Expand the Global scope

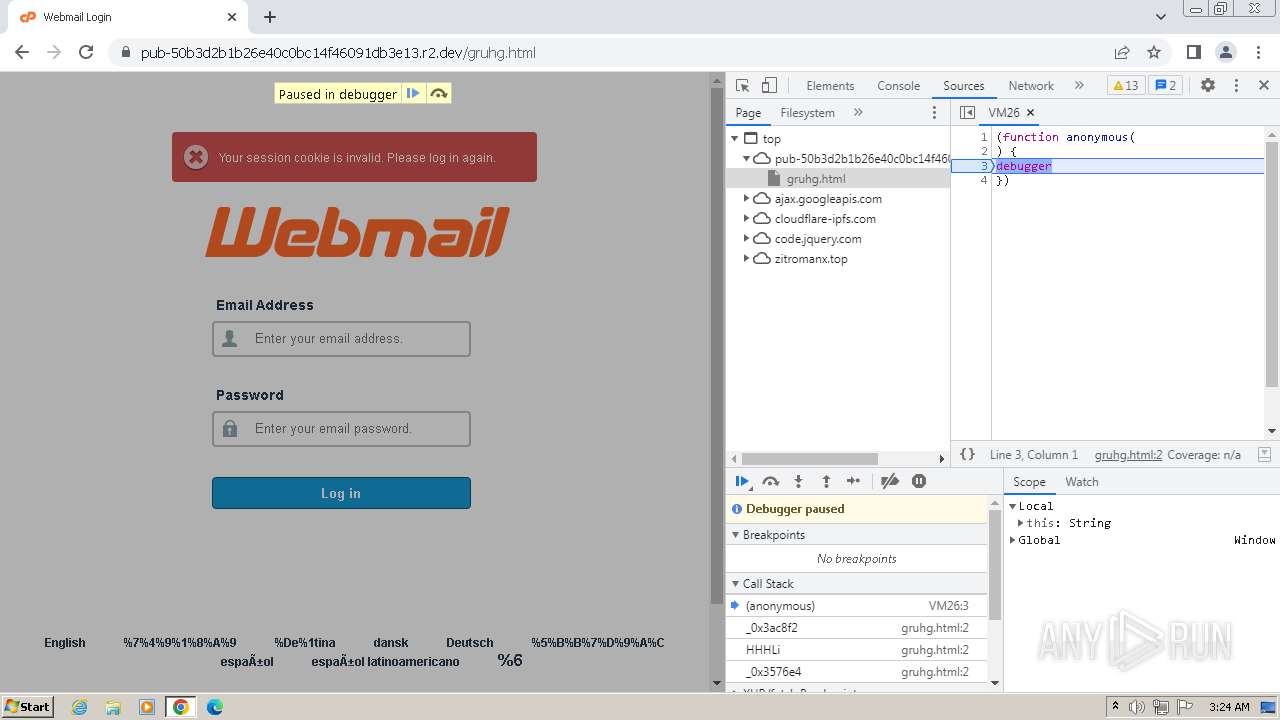[1013, 540]
